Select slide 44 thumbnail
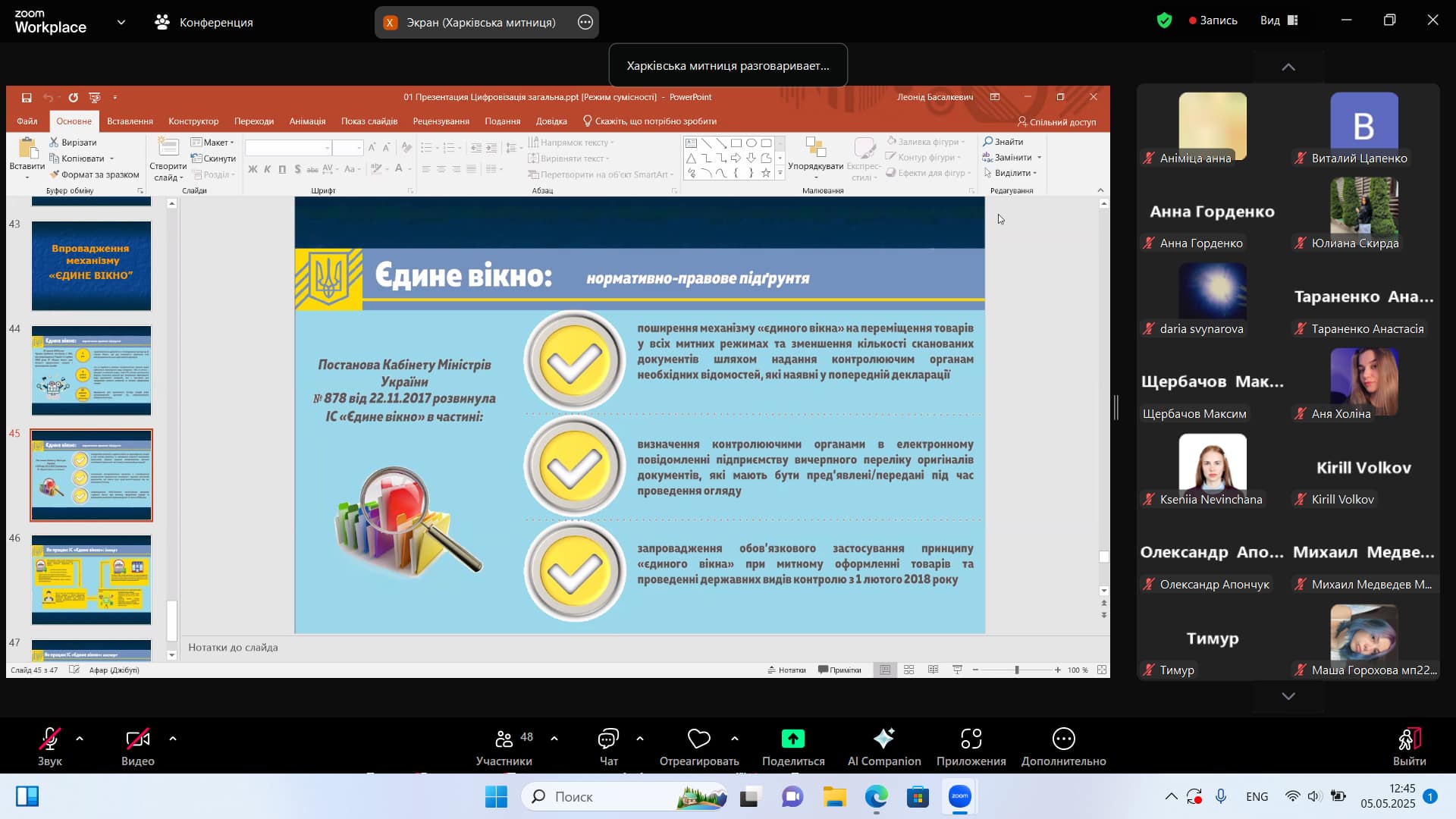 (91, 371)
